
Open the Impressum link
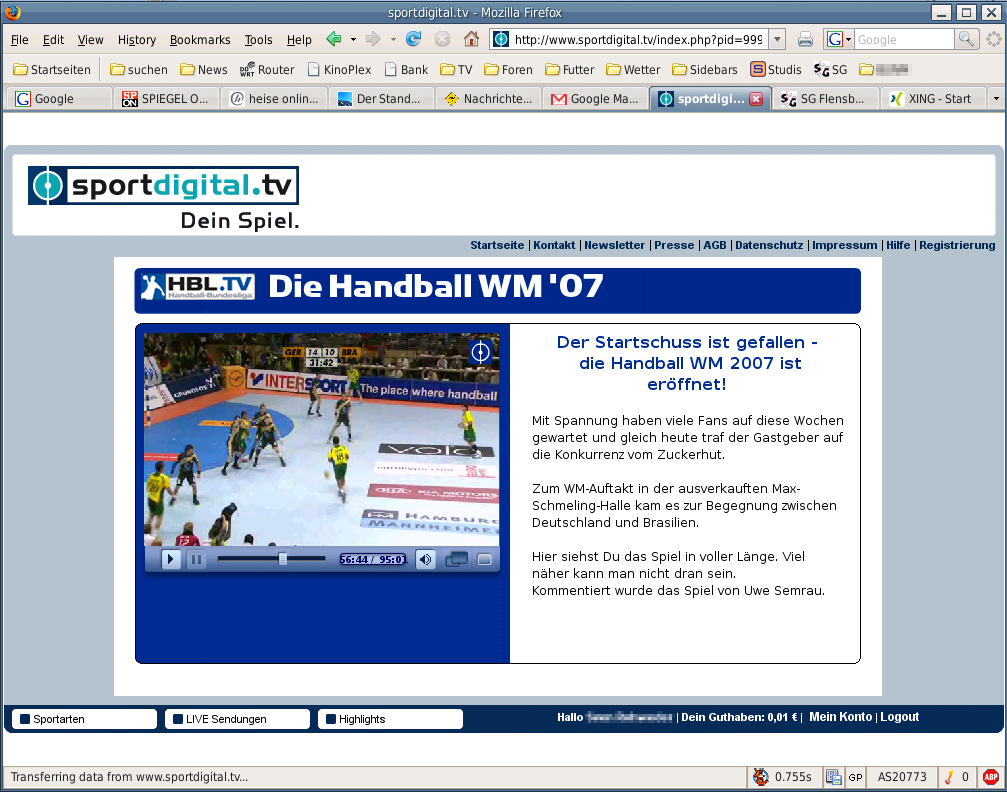[x=845, y=245]
